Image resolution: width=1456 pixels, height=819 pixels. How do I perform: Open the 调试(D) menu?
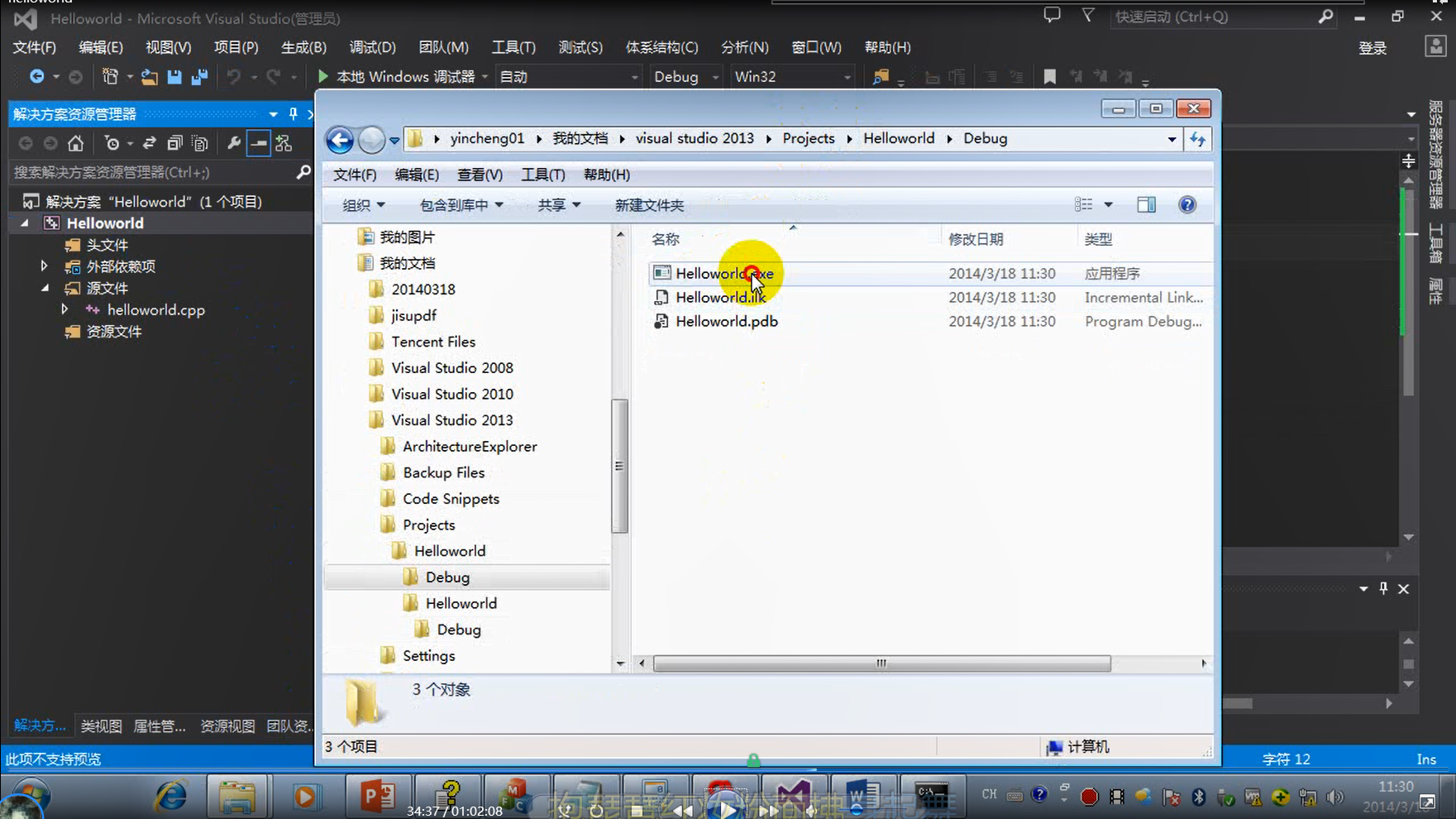pos(372,47)
